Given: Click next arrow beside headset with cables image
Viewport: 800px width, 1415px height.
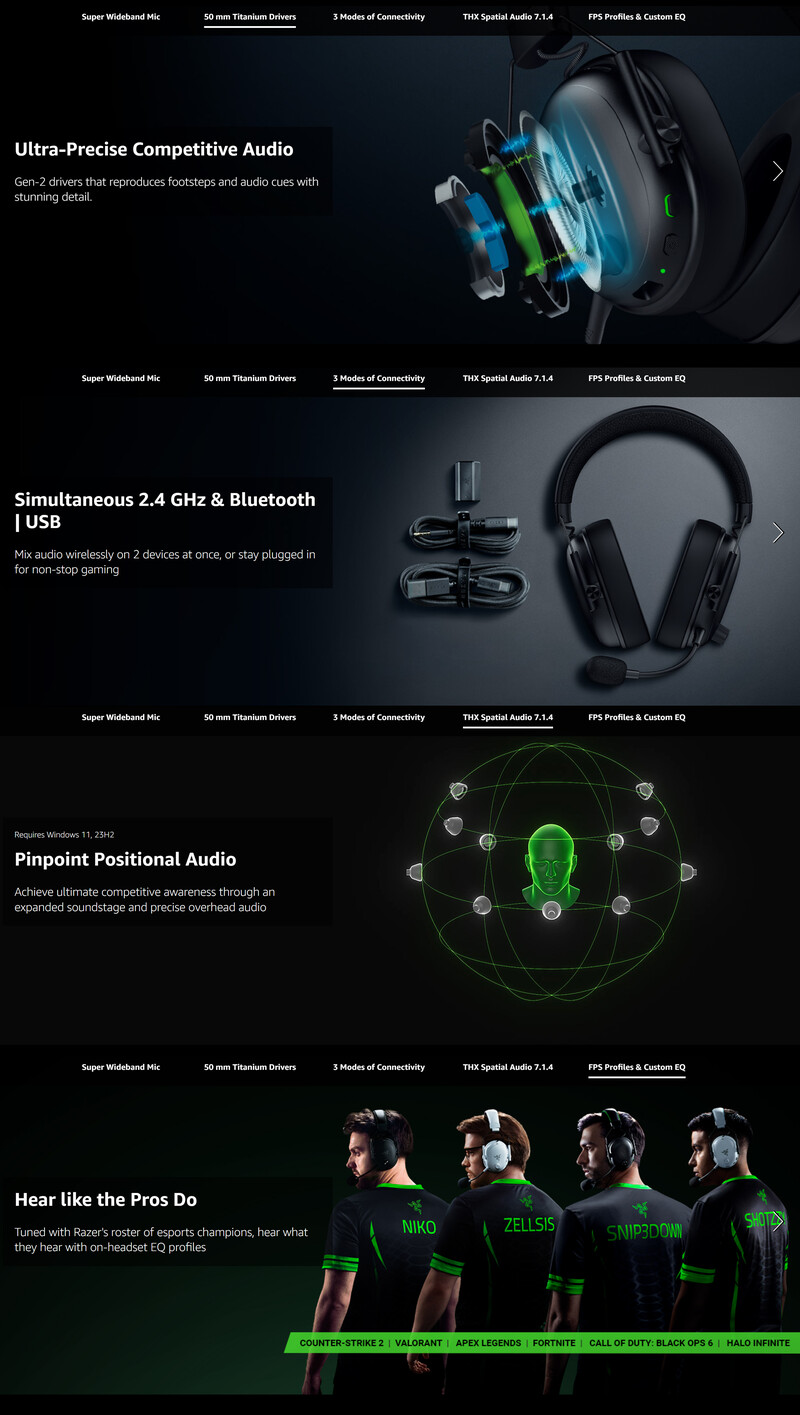Looking at the screenshot, I should [778, 532].
